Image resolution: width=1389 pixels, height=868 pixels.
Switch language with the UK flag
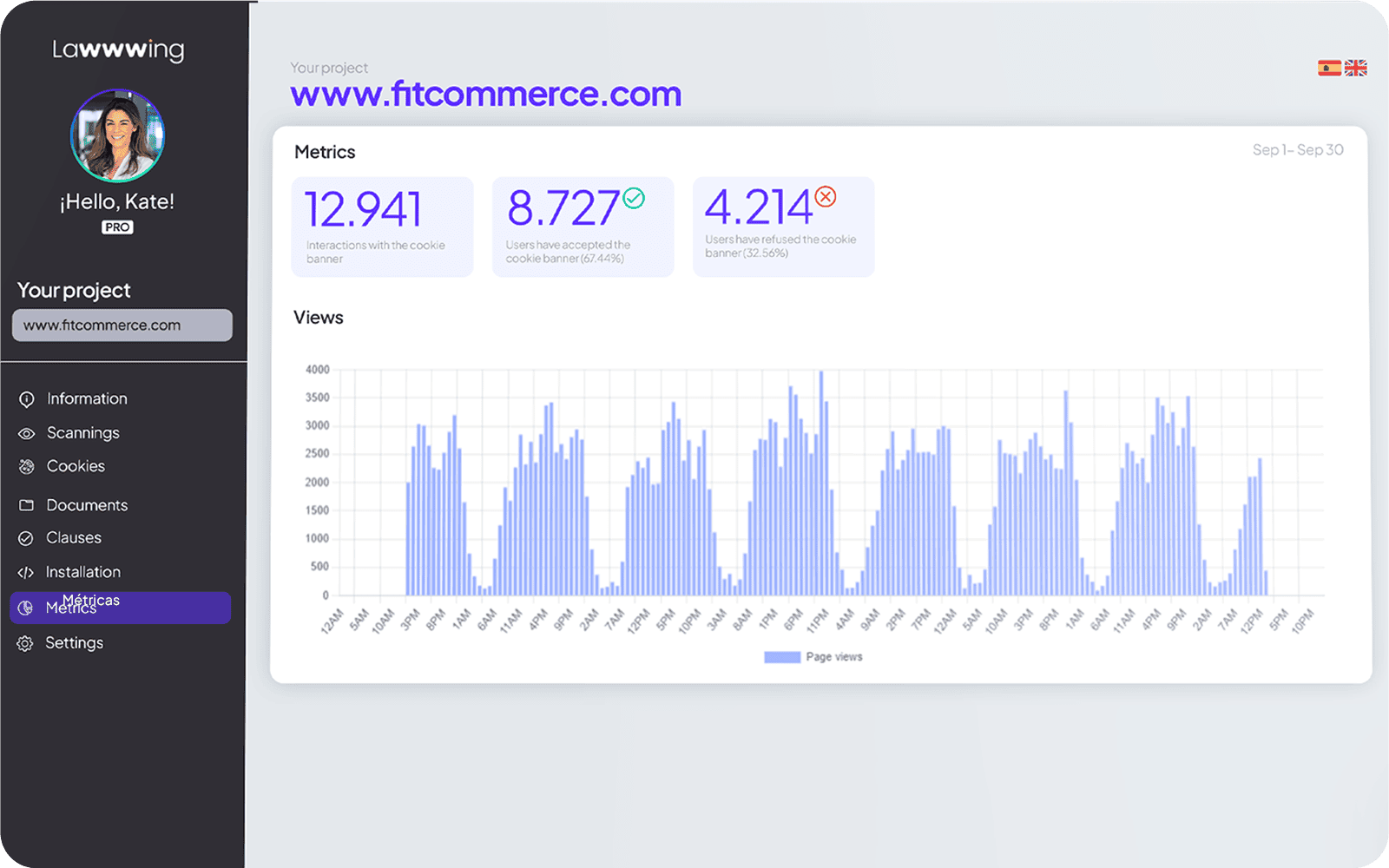pyautogui.click(x=1356, y=68)
